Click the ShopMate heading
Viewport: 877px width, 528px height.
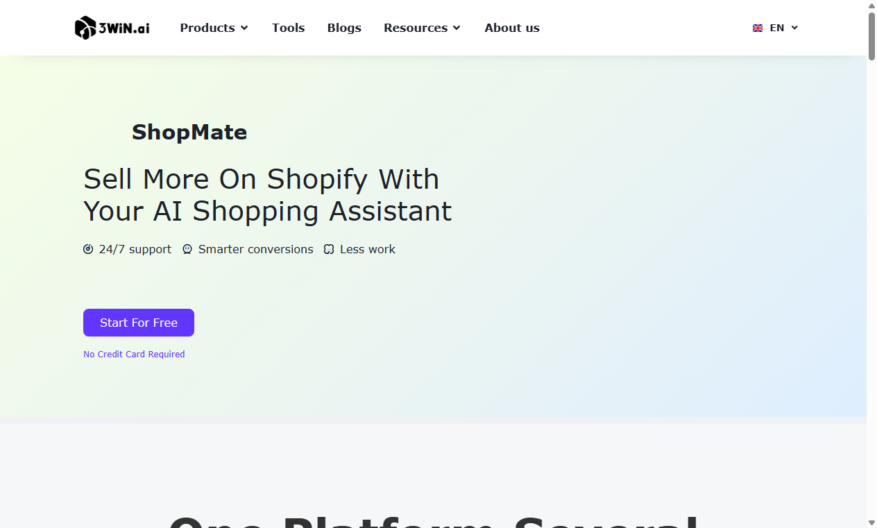189,133
